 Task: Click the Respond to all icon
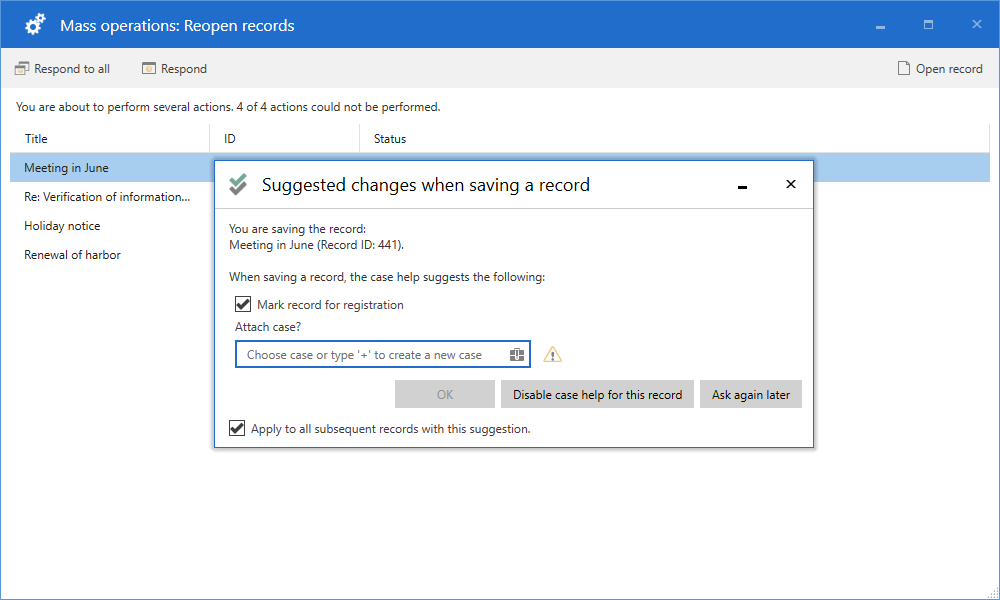coord(22,69)
